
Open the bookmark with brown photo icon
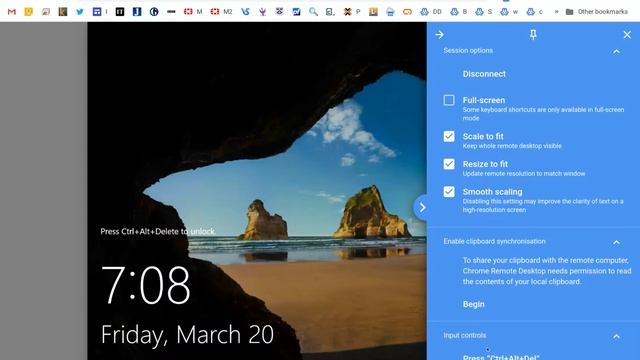(63, 12)
